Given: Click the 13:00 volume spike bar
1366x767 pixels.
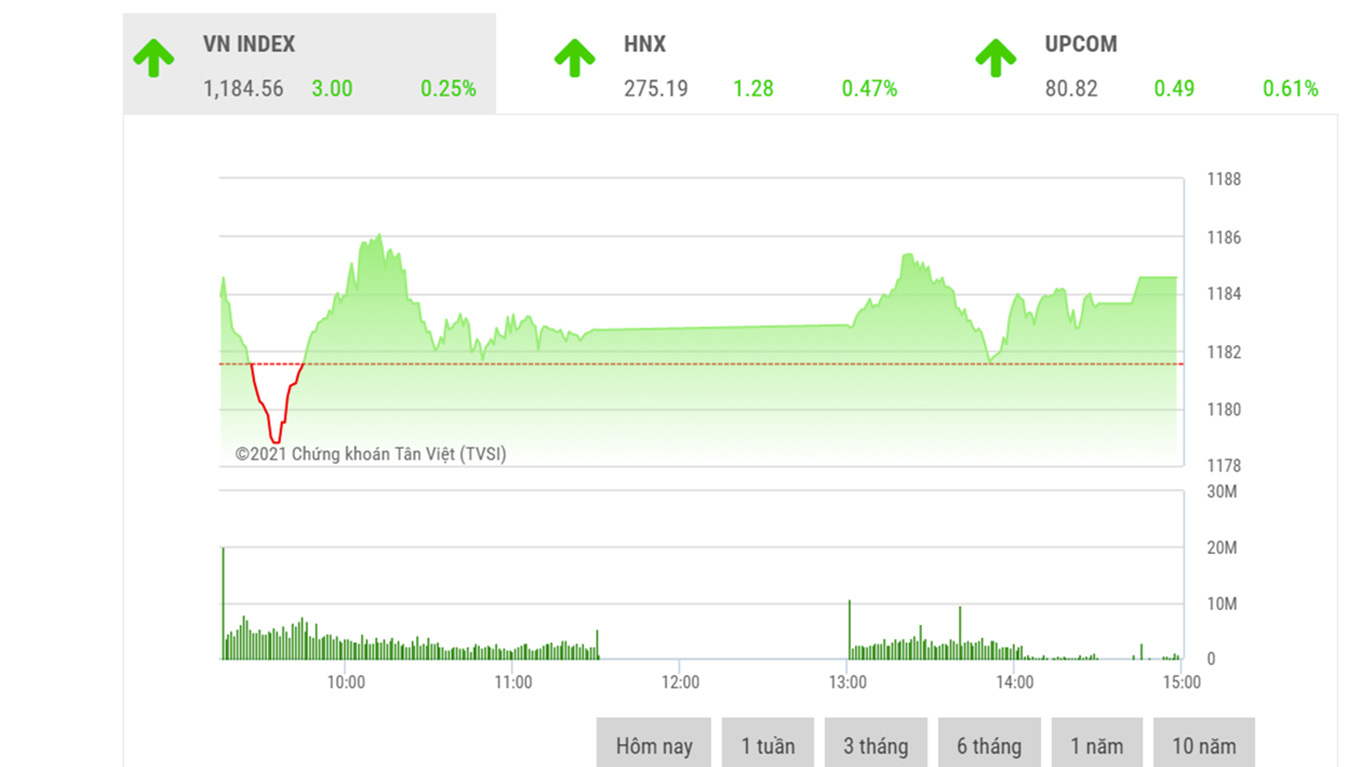Looking at the screenshot, I should [x=849, y=629].
